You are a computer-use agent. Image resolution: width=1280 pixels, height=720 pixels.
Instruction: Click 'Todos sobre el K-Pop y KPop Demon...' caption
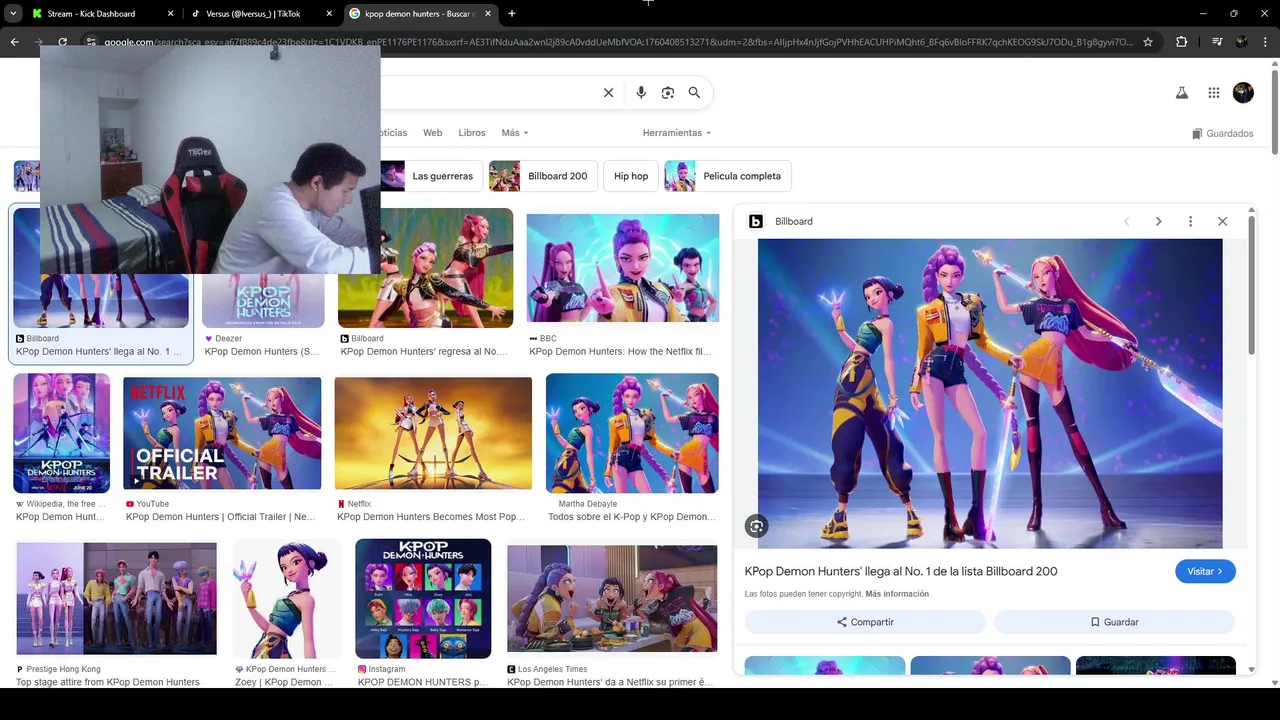[x=632, y=517]
